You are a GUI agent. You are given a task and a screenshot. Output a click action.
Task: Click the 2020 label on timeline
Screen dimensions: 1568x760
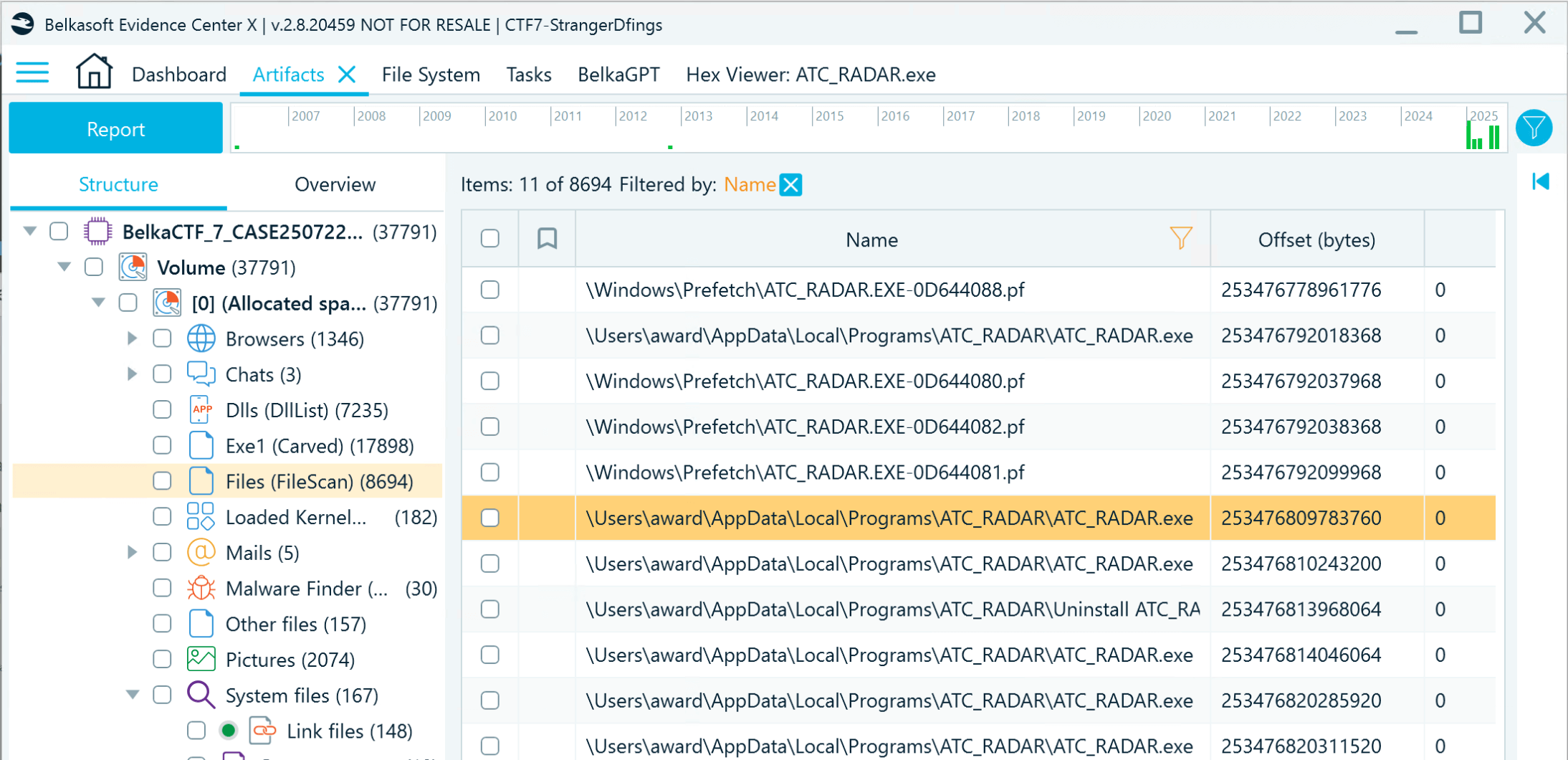[1157, 116]
